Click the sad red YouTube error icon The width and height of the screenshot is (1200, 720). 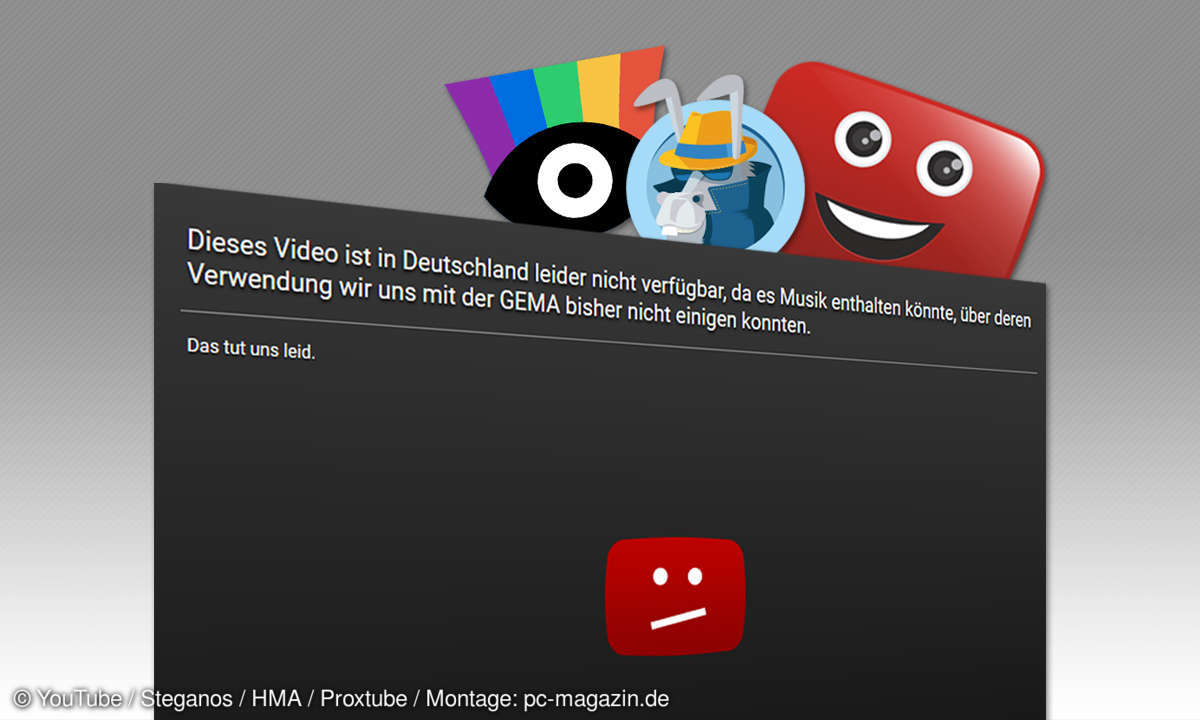(x=675, y=597)
